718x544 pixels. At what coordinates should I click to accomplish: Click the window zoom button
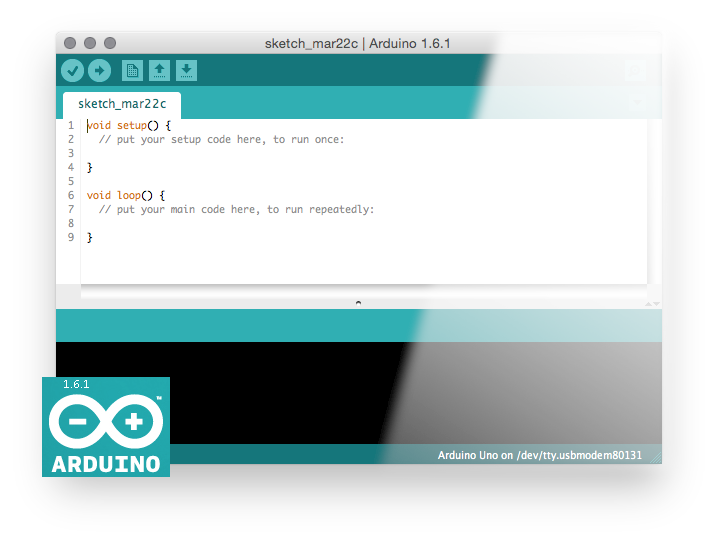click(110, 43)
